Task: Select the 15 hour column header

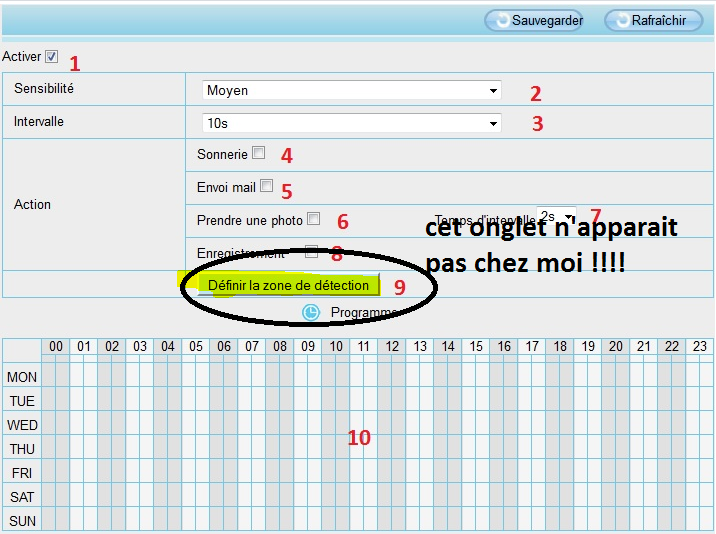Action: click(476, 346)
